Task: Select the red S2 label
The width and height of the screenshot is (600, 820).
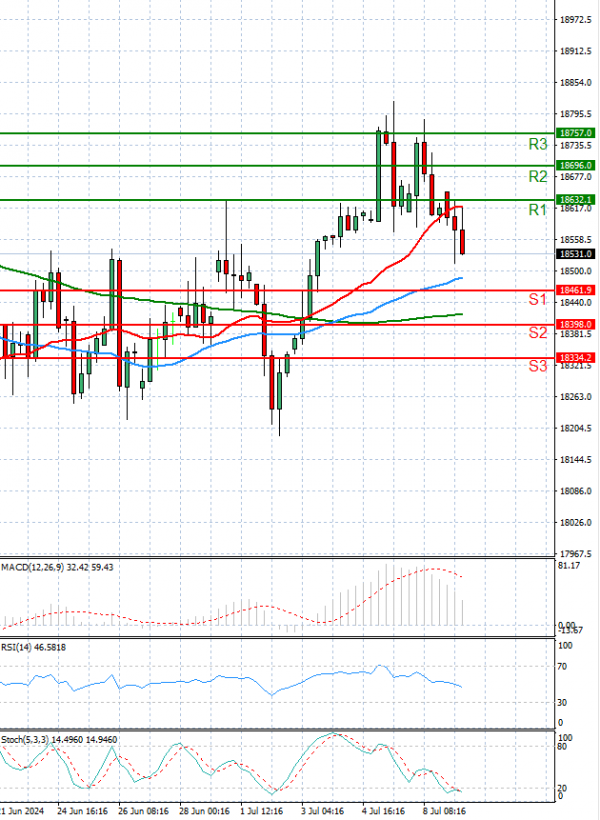Action: click(x=538, y=333)
